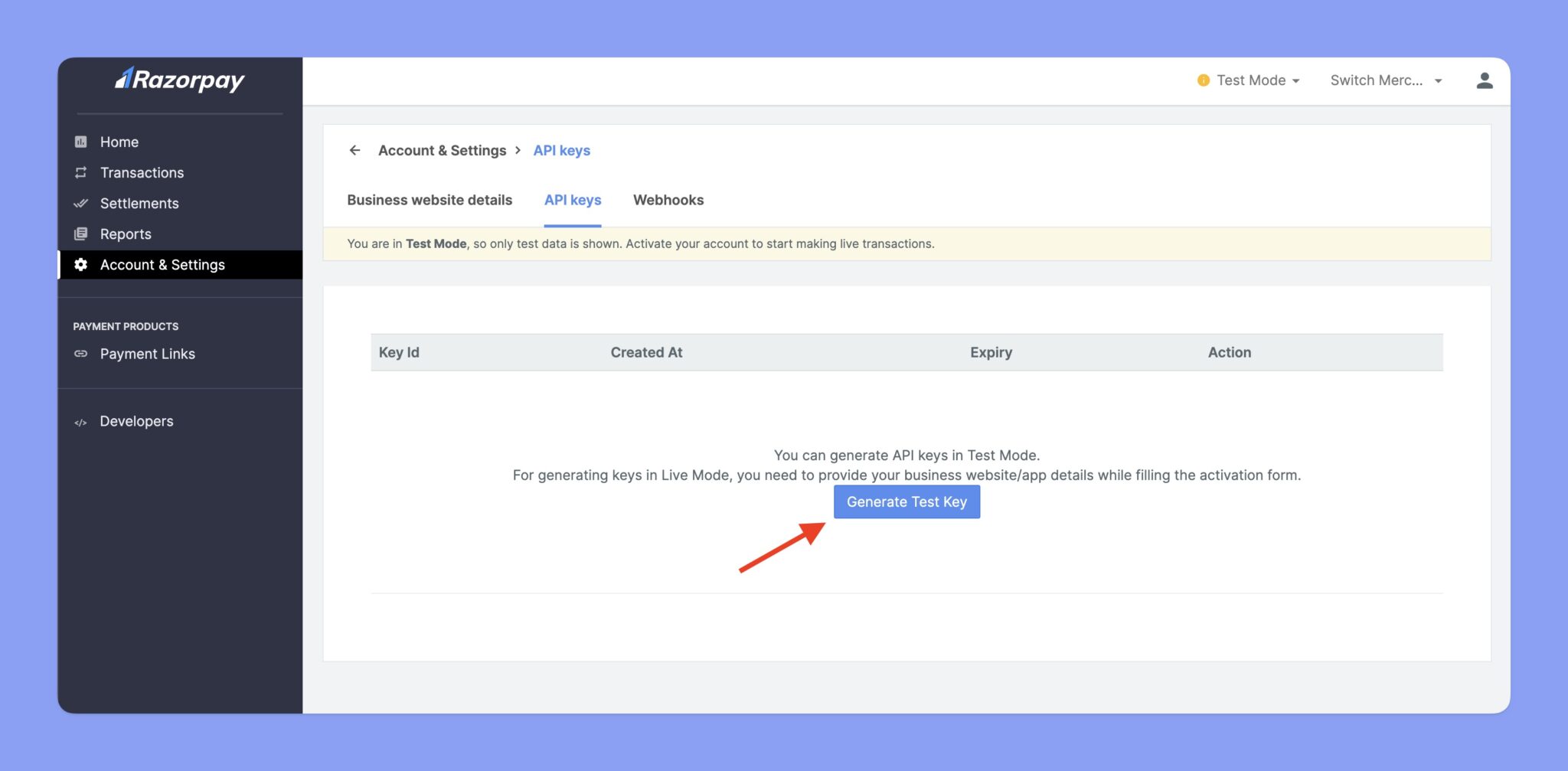Viewport: 1568px width, 771px height.
Task: Open the Test Mode dropdown
Action: coord(1249,80)
